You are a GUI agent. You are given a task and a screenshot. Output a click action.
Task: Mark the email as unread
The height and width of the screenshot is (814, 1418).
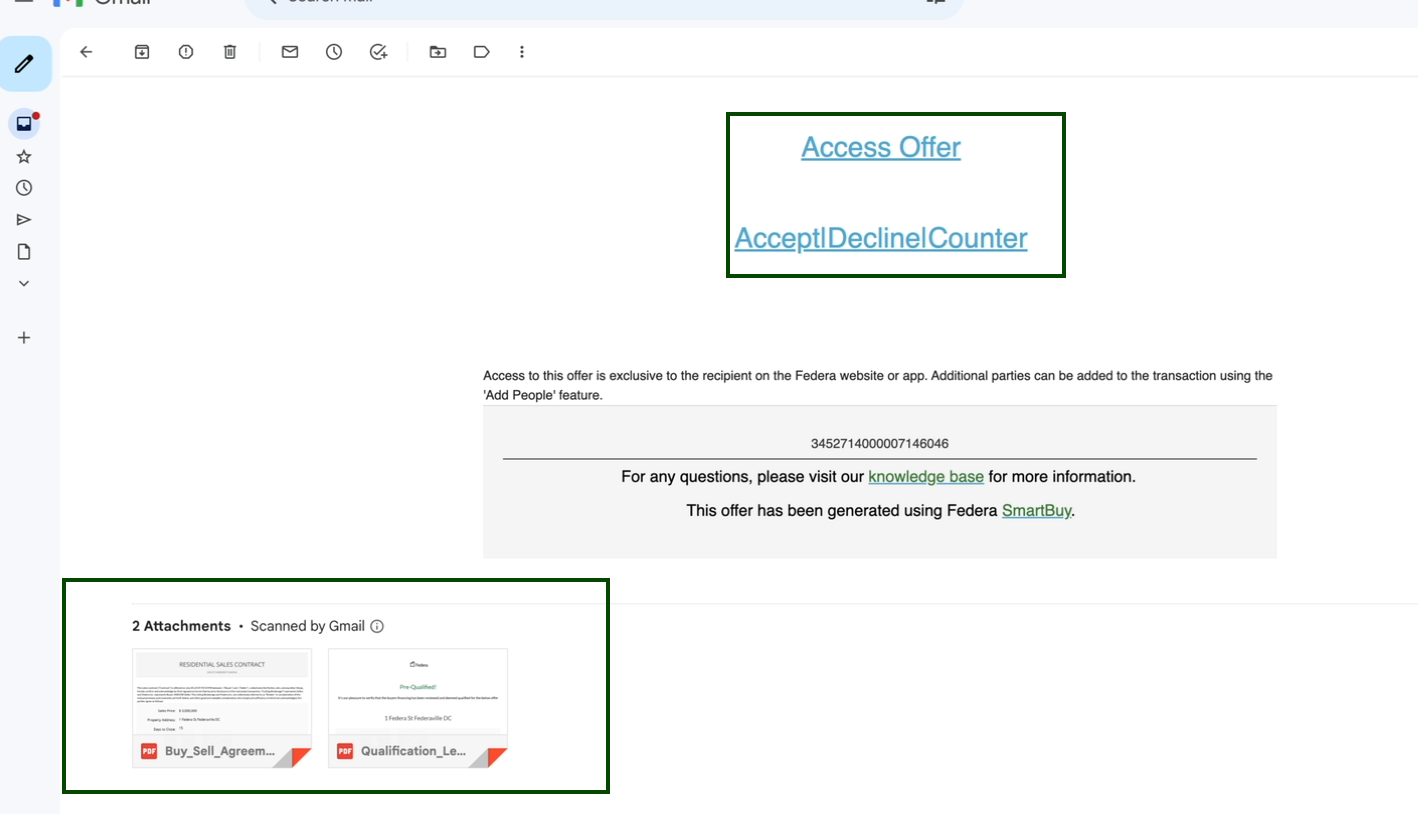[x=290, y=52]
